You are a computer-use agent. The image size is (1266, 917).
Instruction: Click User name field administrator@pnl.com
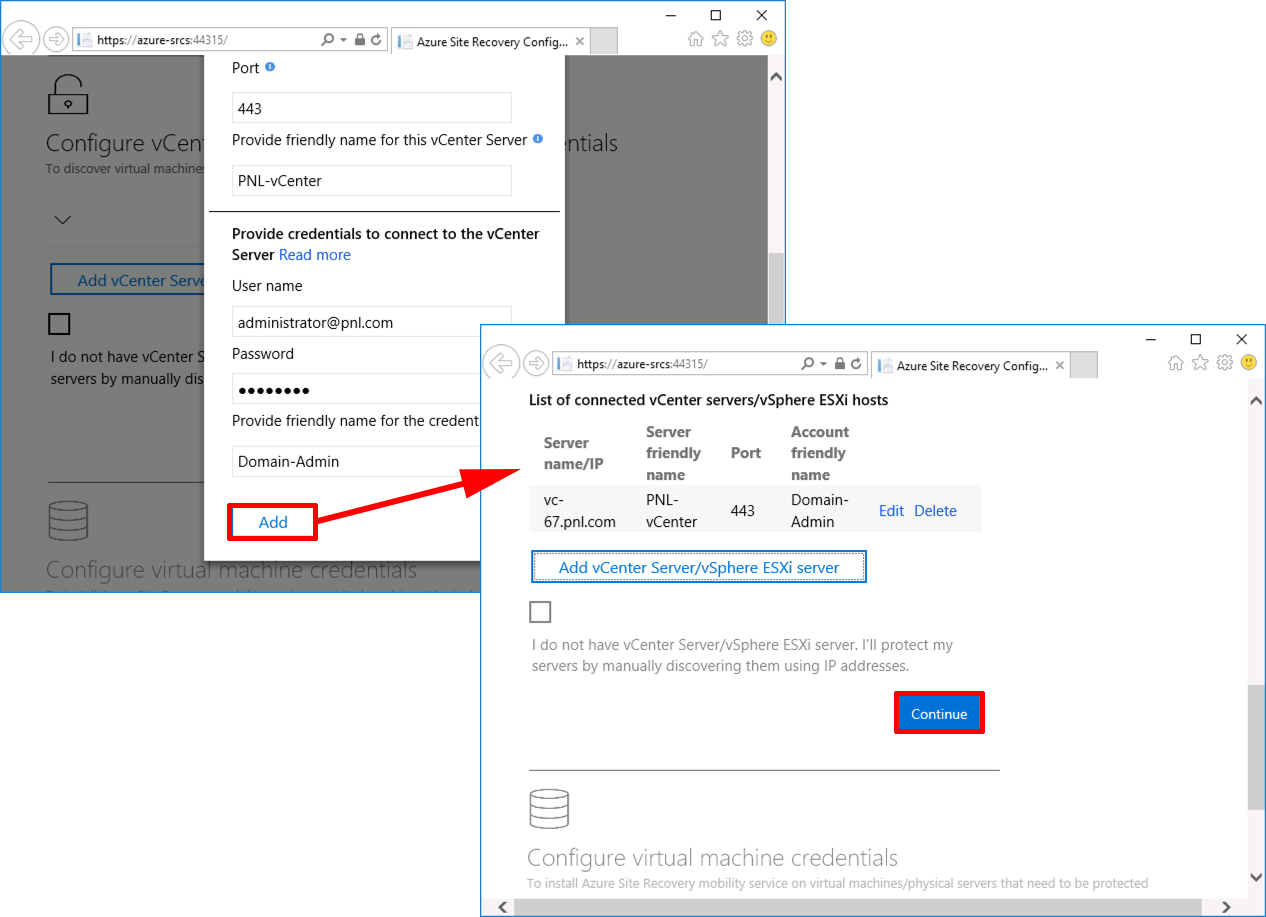coord(372,322)
